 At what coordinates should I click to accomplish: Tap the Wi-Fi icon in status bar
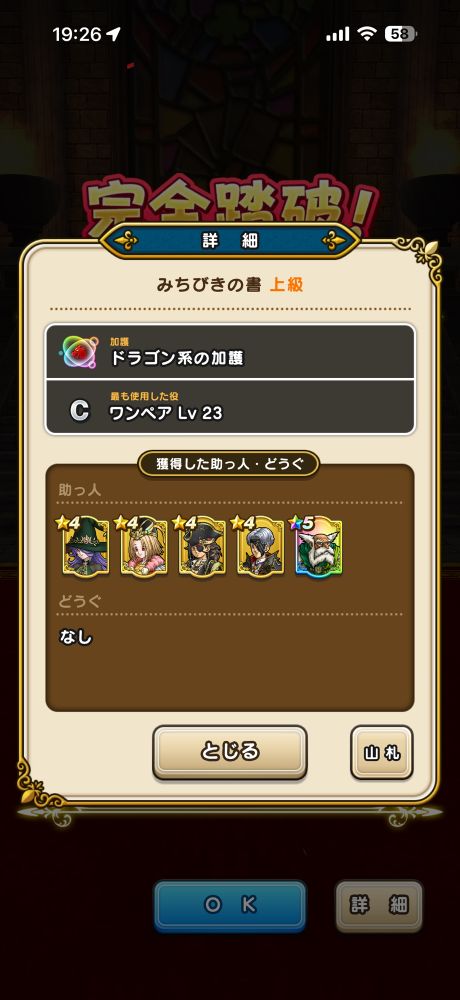point(366,34)
